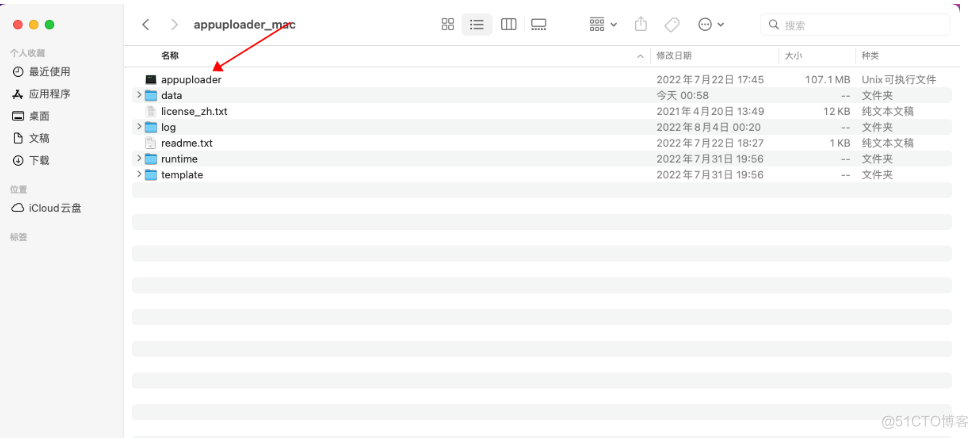Viewport: 978px width, 438px height.
Task: Select the runtime folder icon
Action: pos(150,159)
